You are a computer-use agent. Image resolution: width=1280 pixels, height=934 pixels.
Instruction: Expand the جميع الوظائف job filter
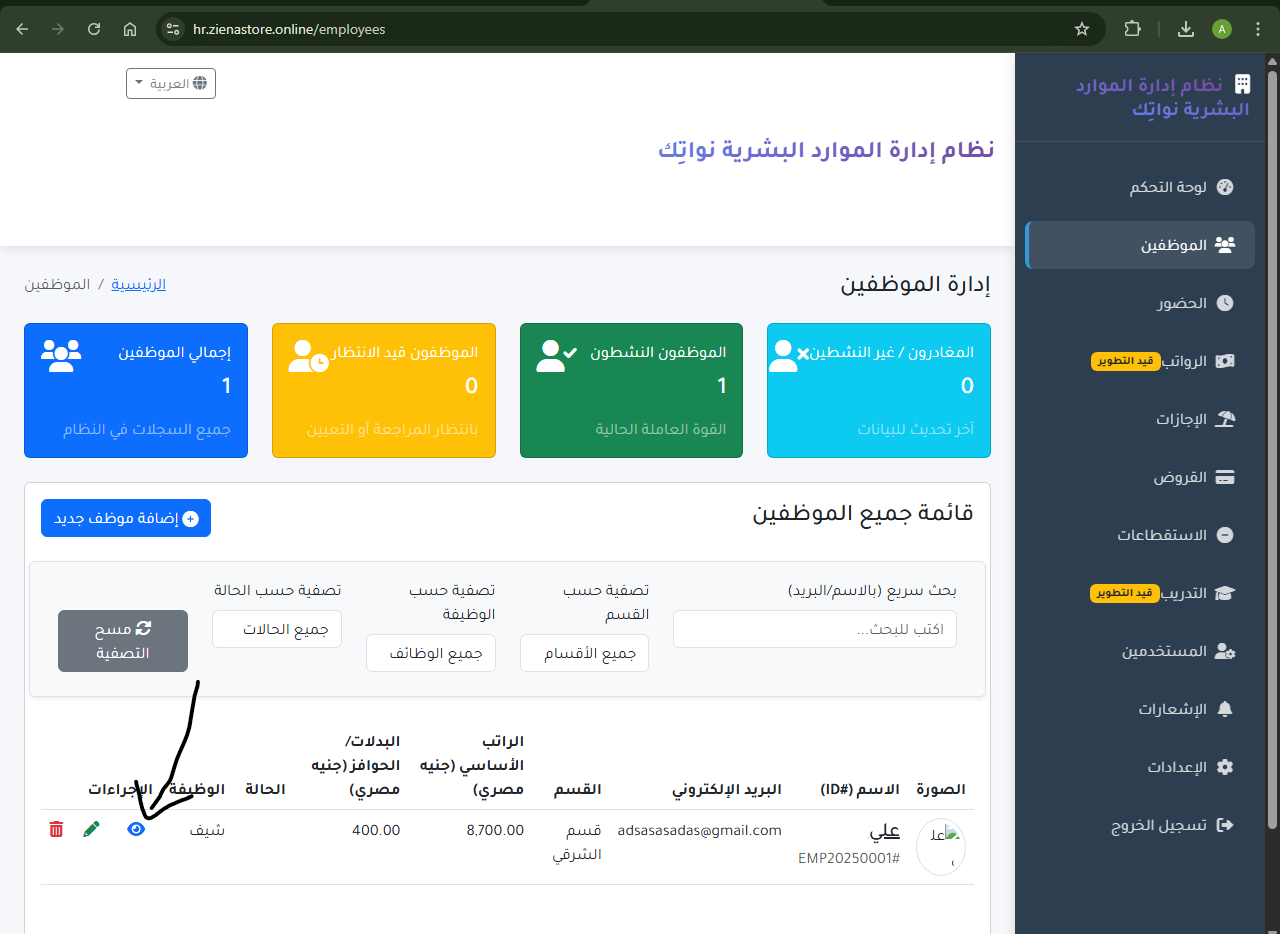click(431, 653)
